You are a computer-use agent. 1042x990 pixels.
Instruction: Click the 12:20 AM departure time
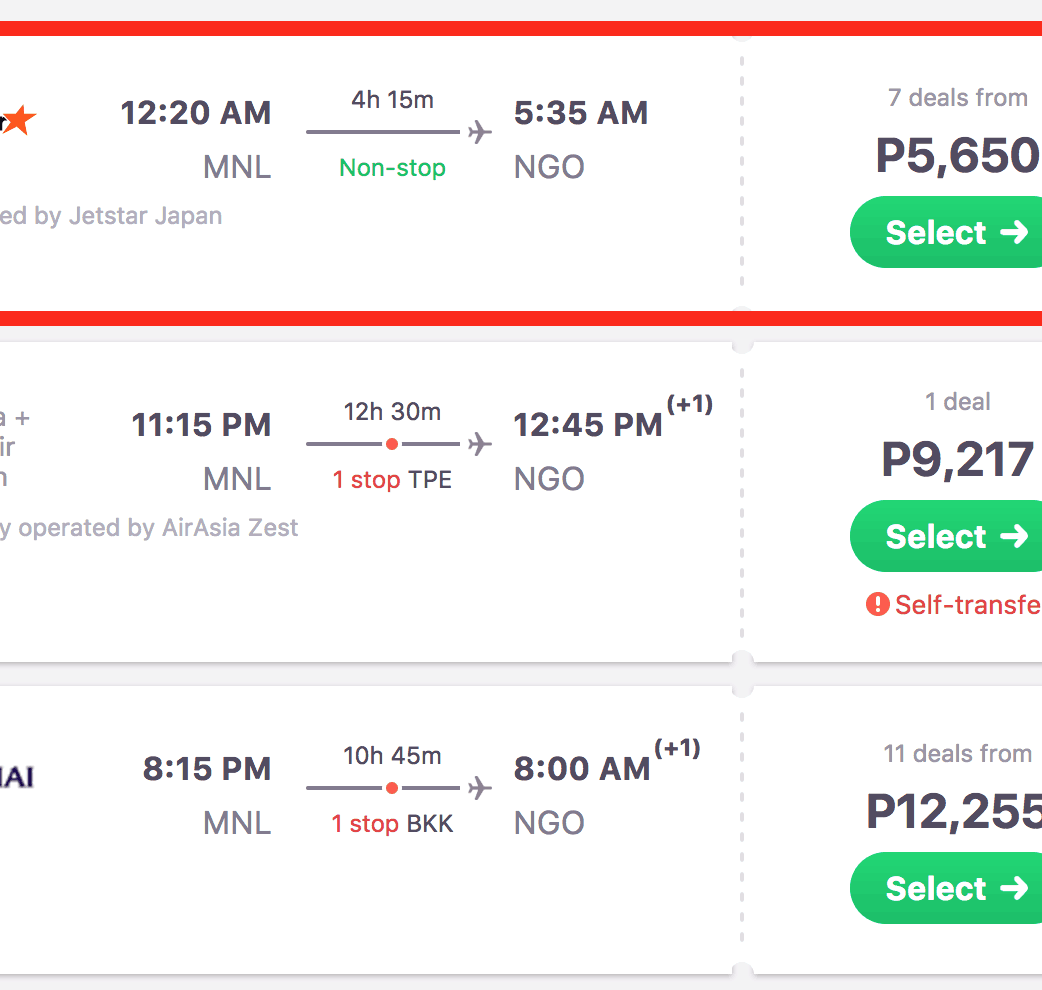196,113
